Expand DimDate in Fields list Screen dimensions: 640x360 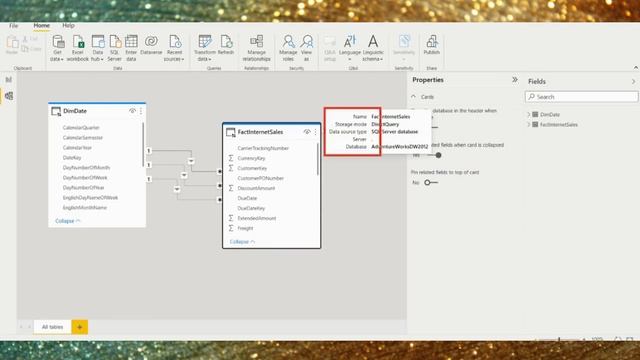[529, 115]
